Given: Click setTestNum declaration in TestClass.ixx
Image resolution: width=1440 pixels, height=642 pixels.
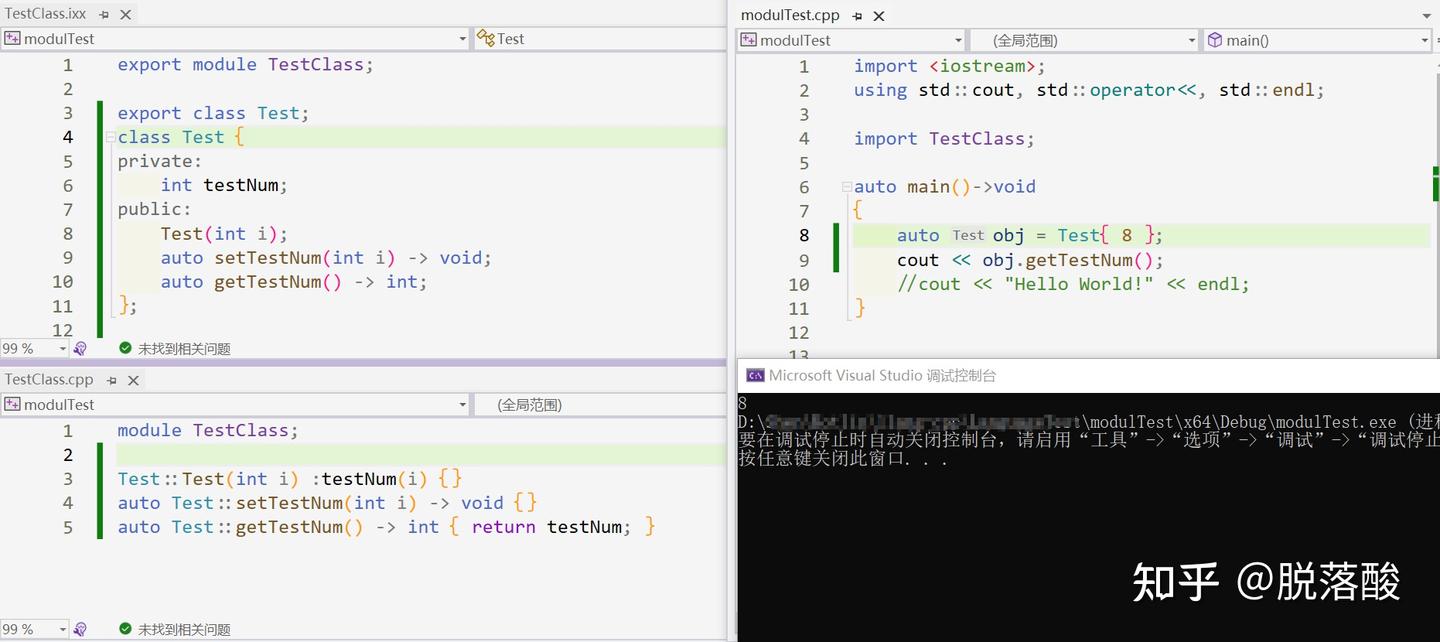Looking at the screenshot, I should pyautogui.click(x=326, y=258).
